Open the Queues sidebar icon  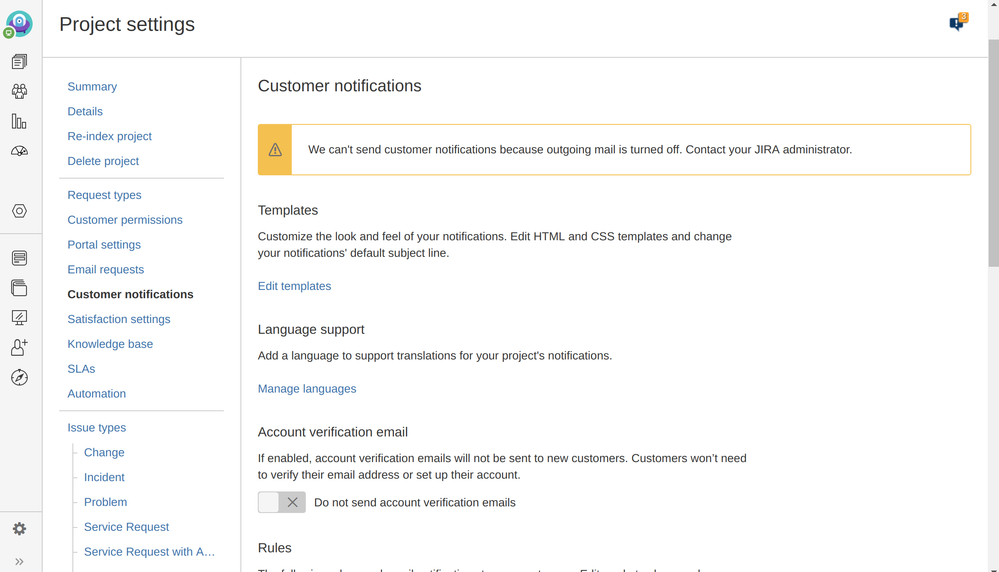(19, 62)
